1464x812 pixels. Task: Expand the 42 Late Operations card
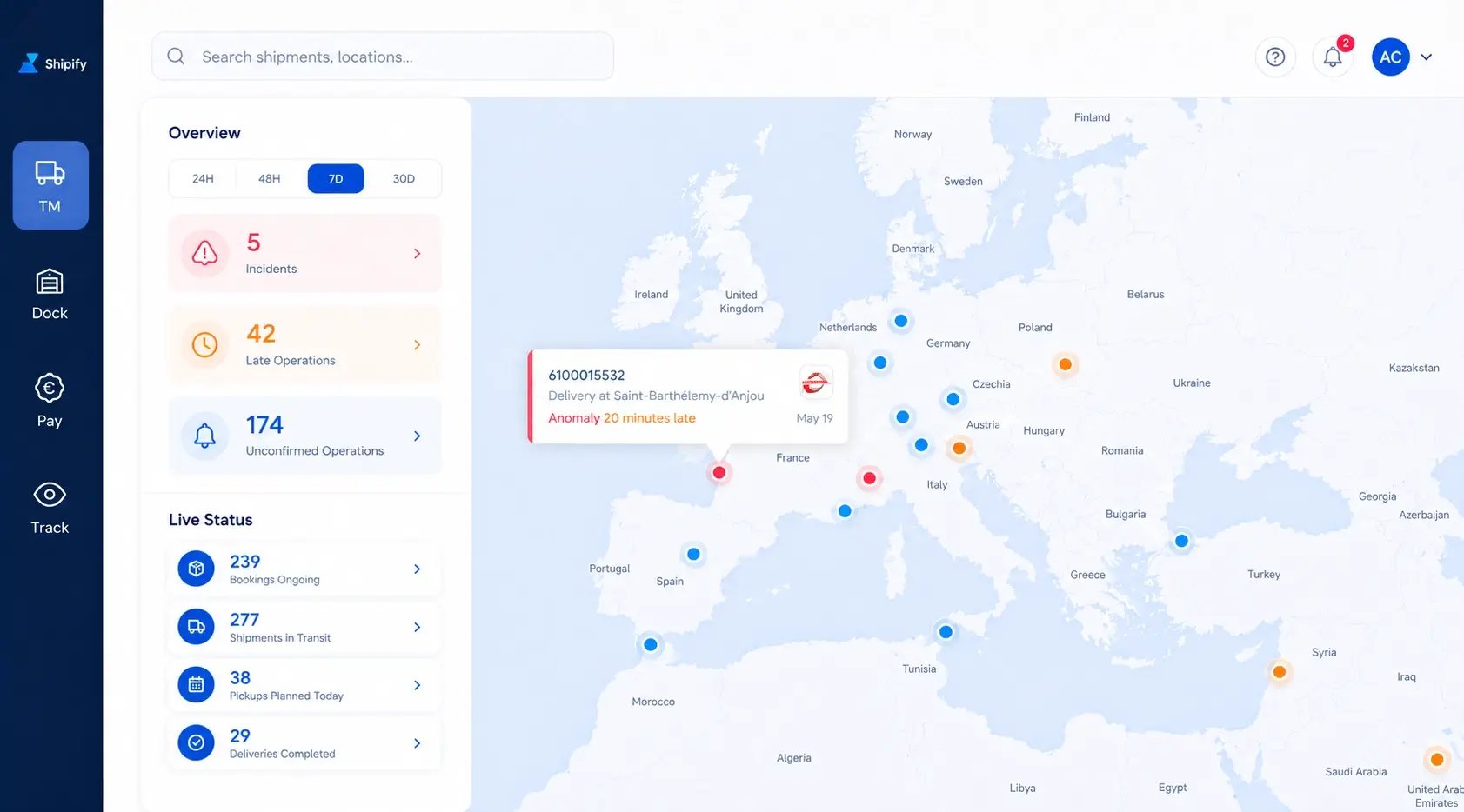304,344
